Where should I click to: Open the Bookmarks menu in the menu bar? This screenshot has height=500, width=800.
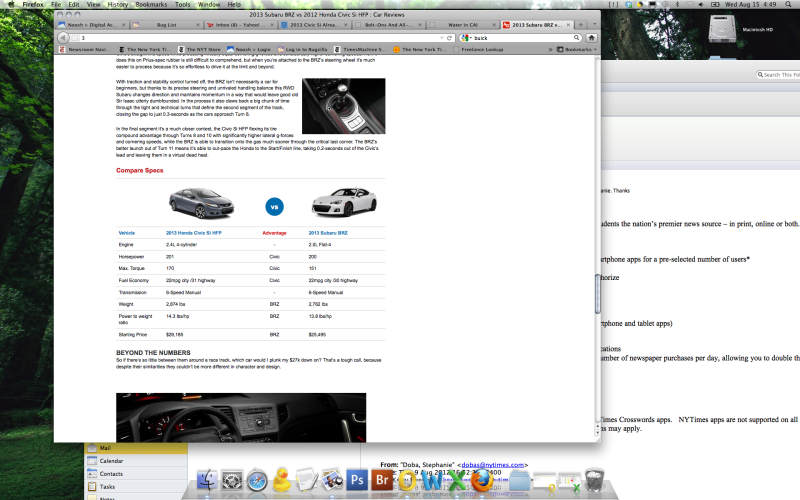point(151,4)
